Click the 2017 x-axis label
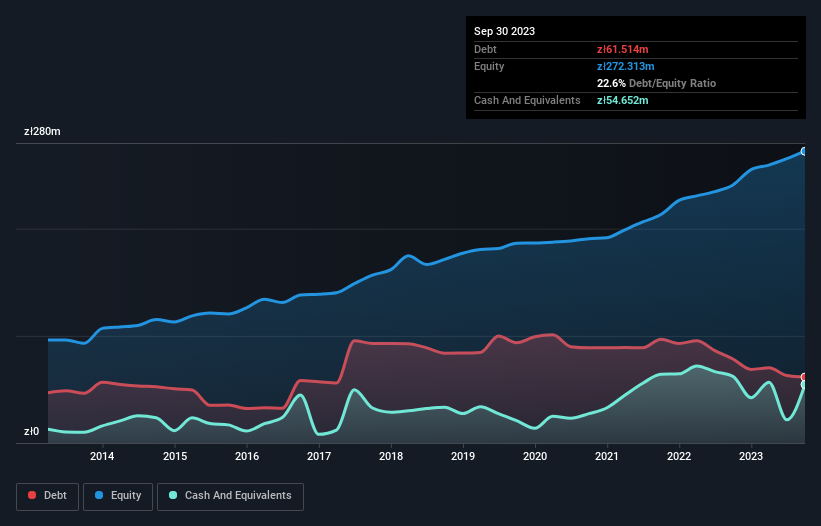This screenshot has height=526, width=821. click(319, 456)
